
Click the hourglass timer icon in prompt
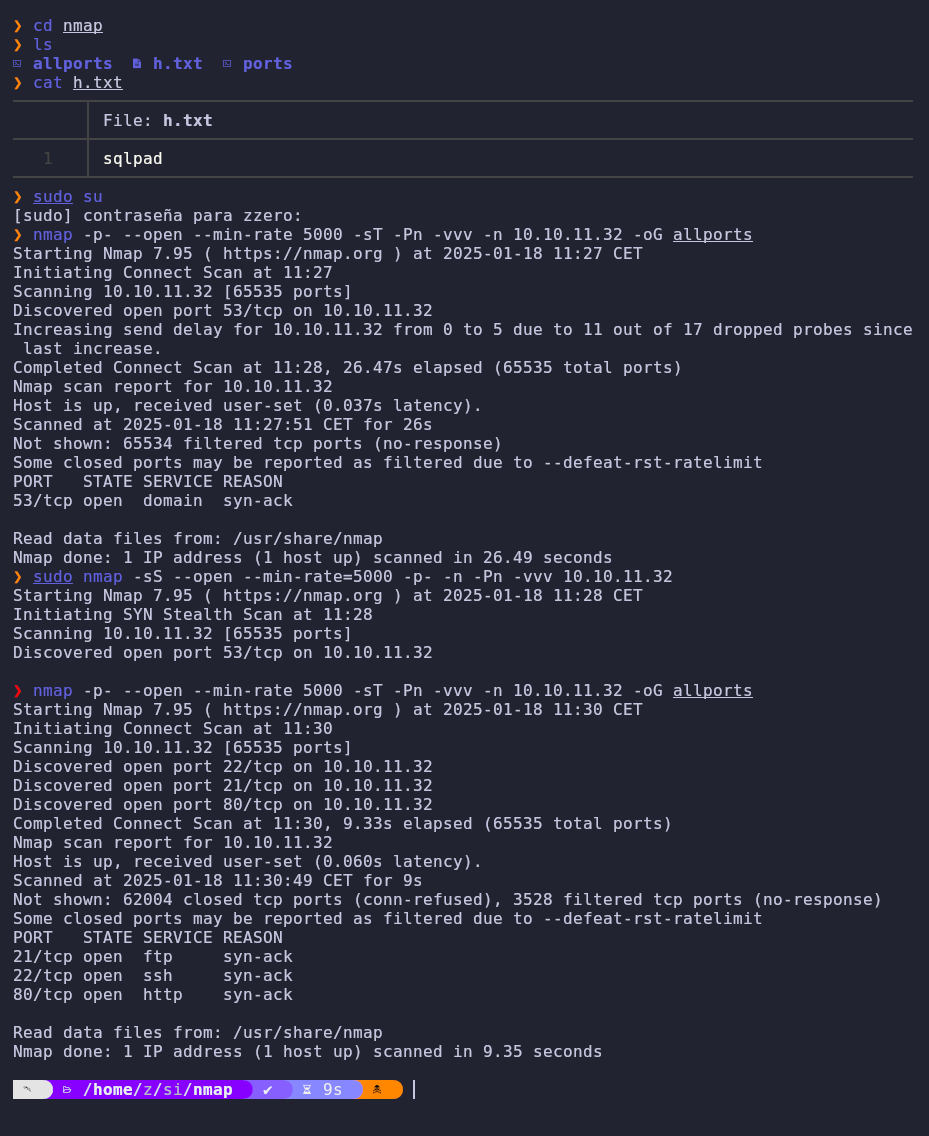(307, 1090)
